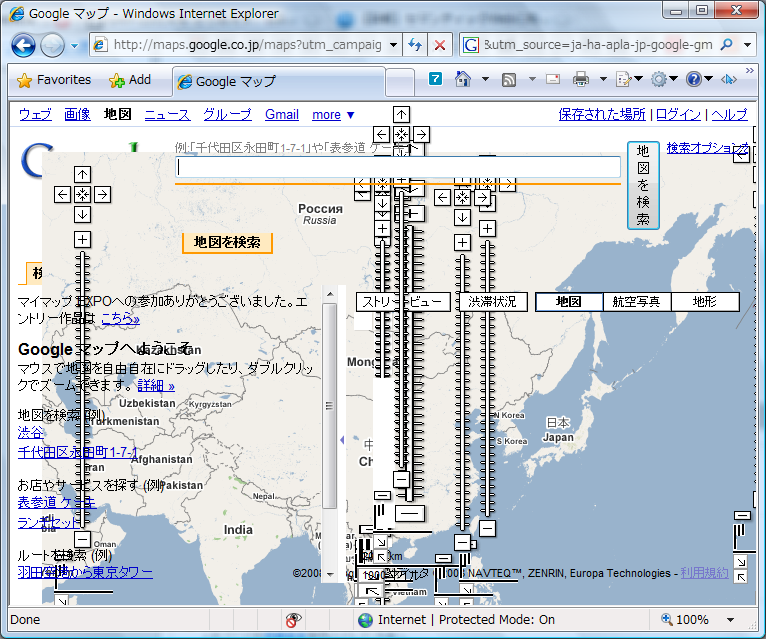Image resolution: width=766 pixels, height=639 pixels.
Task: Expand hidden toolbar items with the double chevron
Action: 749,70
